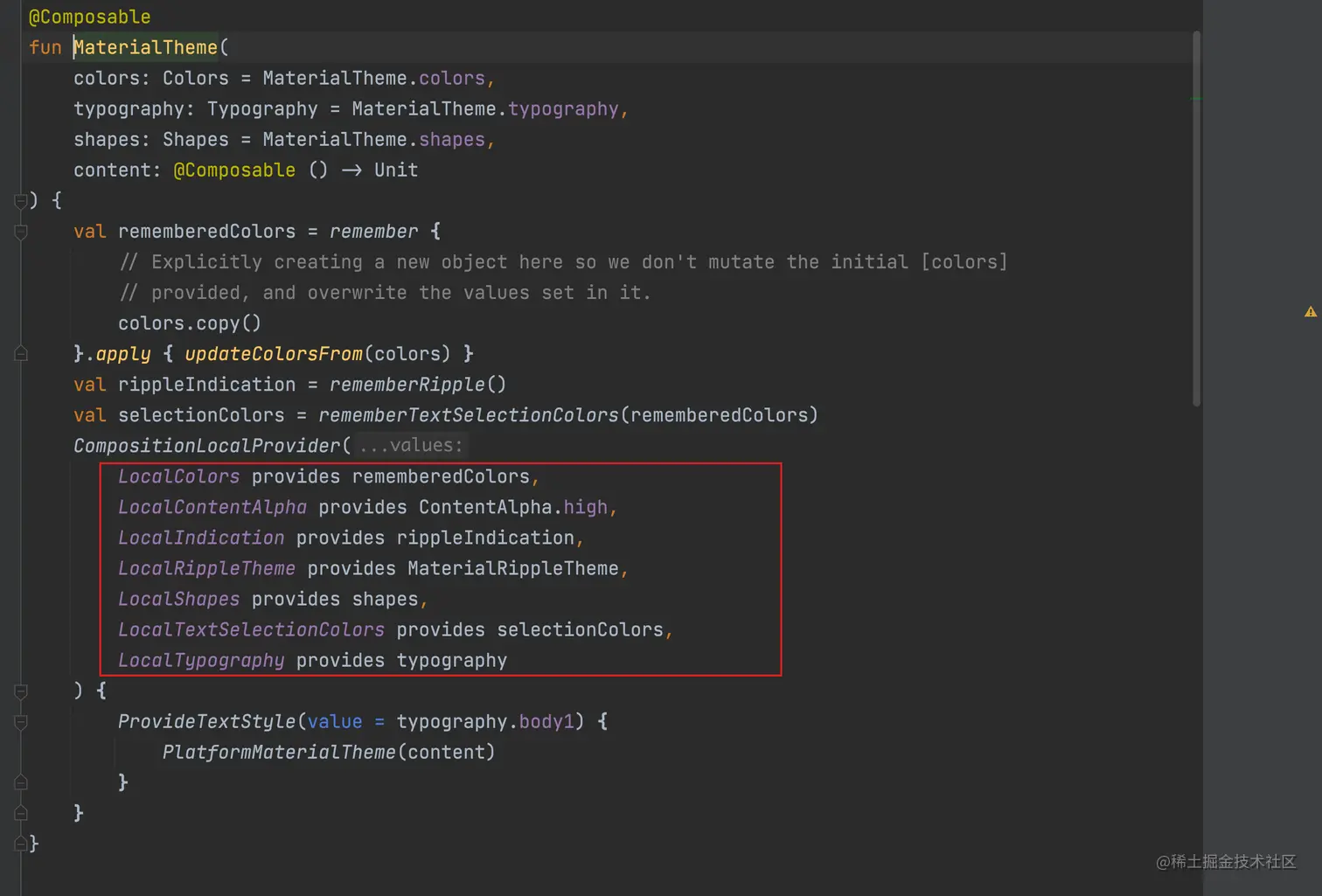Toggle the fold marker on ProvideTextStyle's closing brace

(21, 782)
